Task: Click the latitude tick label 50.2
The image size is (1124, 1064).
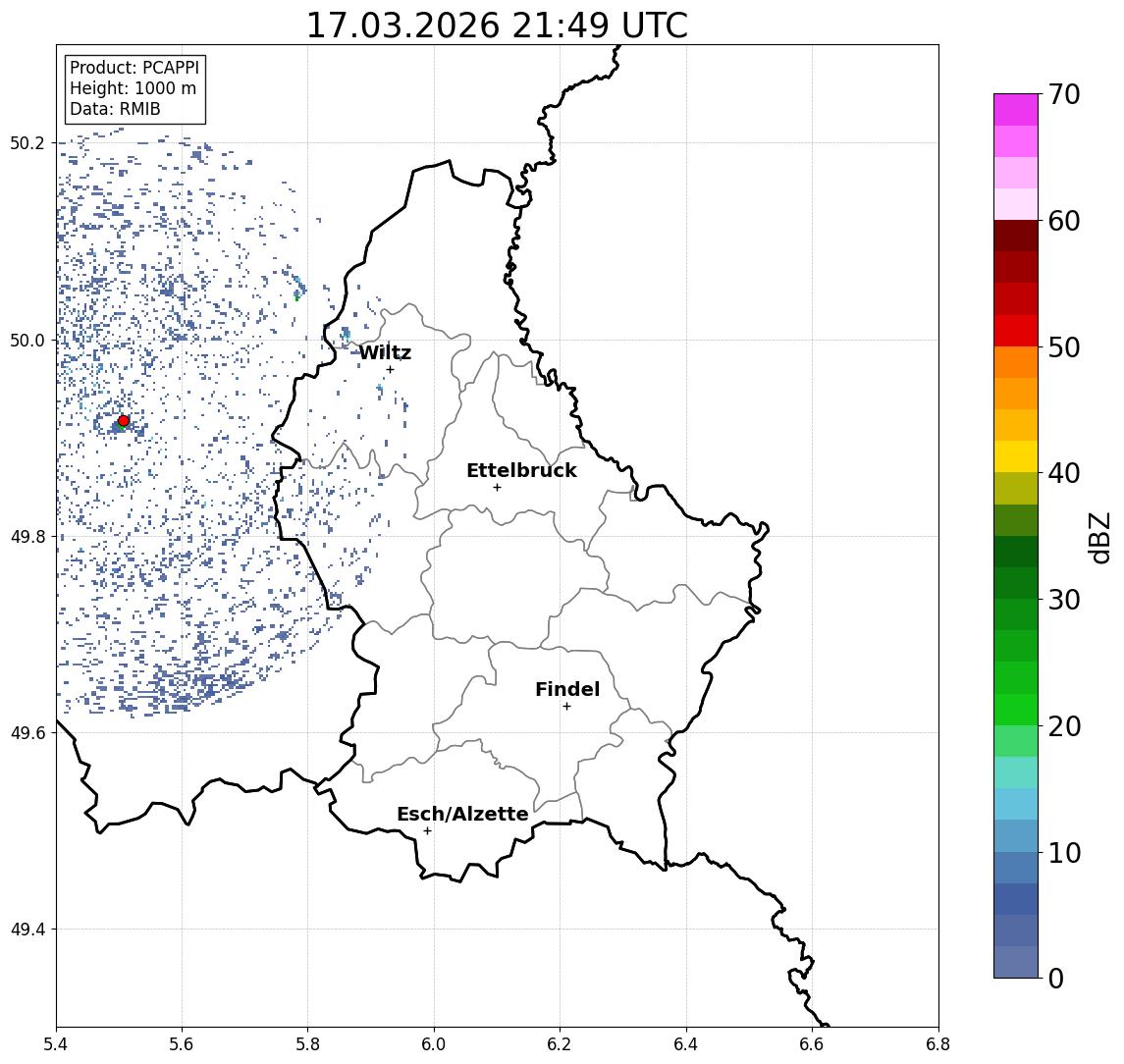Action: point(27,142)
